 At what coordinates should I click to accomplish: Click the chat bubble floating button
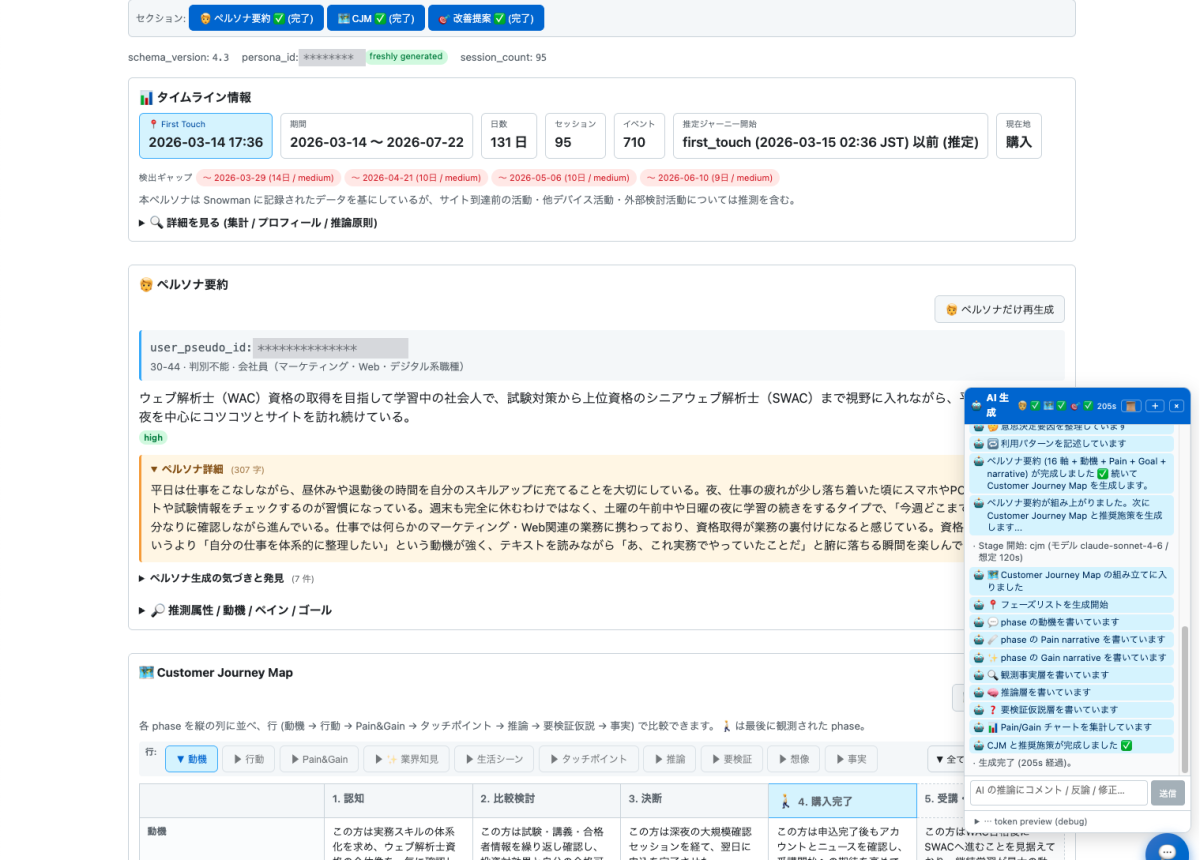(1166, 851)
